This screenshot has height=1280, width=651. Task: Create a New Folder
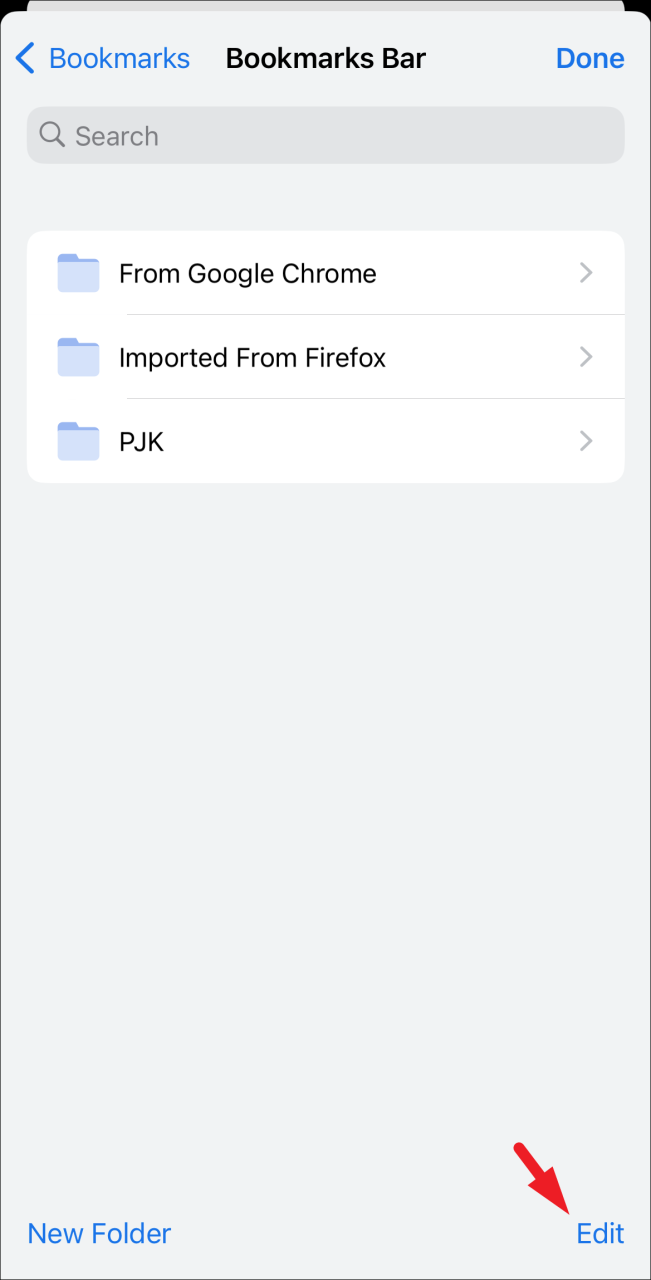click(x=99, y=1233)
